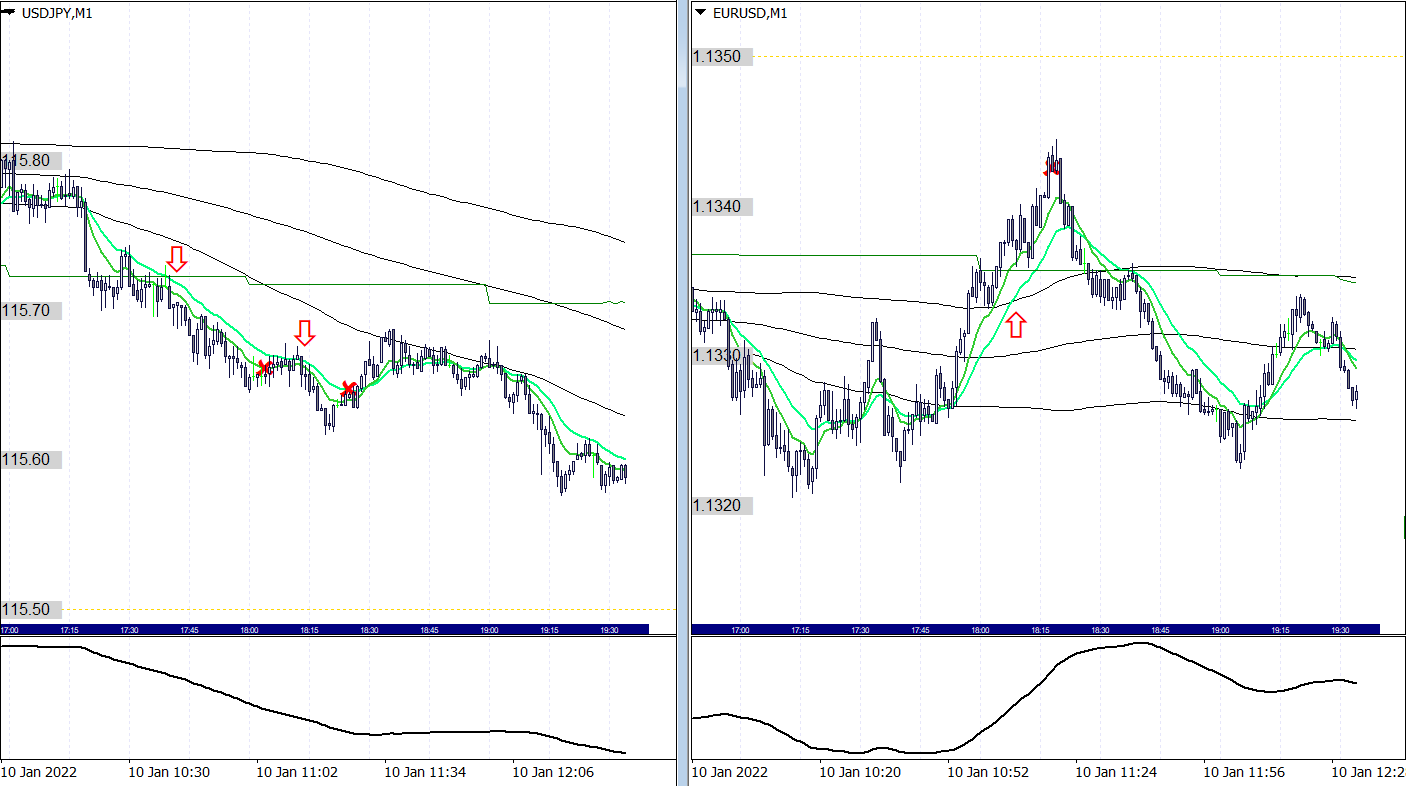This screenshot has width=1406, height=786.
Task: Click the red up arrow on EURUSD chart
Action: point(1016,324)
